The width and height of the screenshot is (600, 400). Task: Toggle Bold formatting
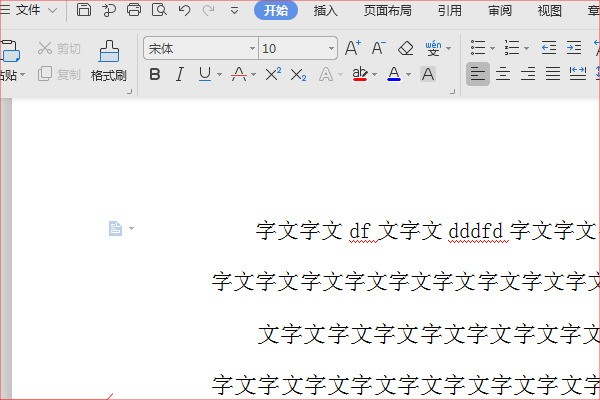pyautogui.click(x=154, y=74)
